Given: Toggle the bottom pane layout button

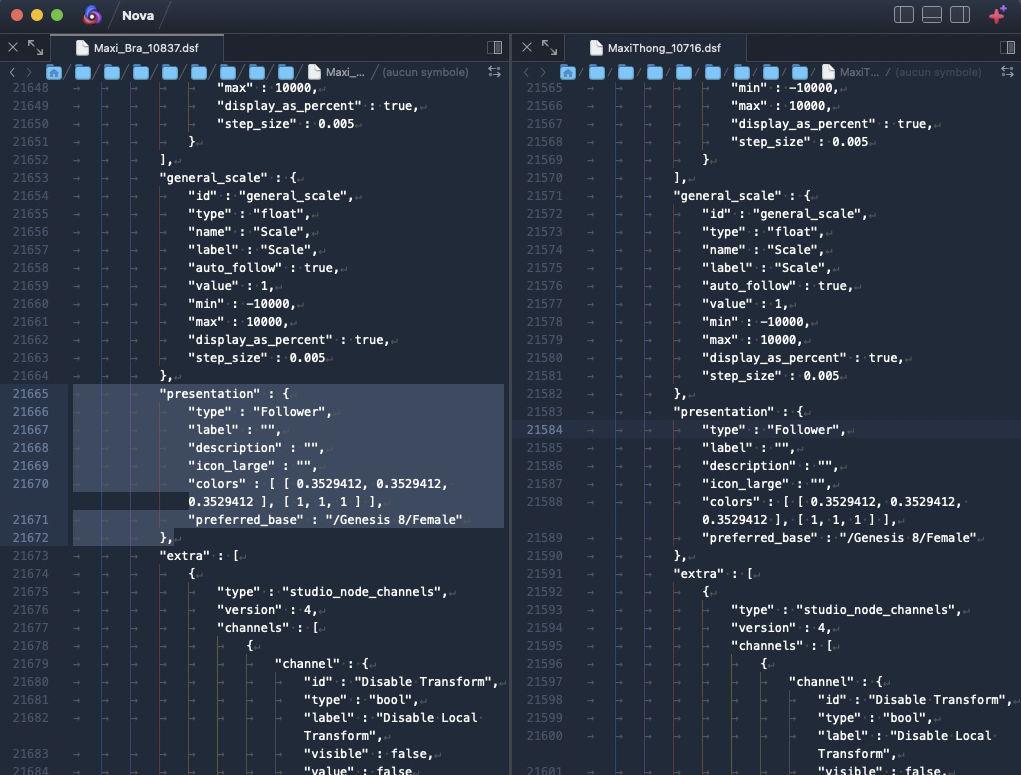Looking at the screenshot, I should [932, 14].
